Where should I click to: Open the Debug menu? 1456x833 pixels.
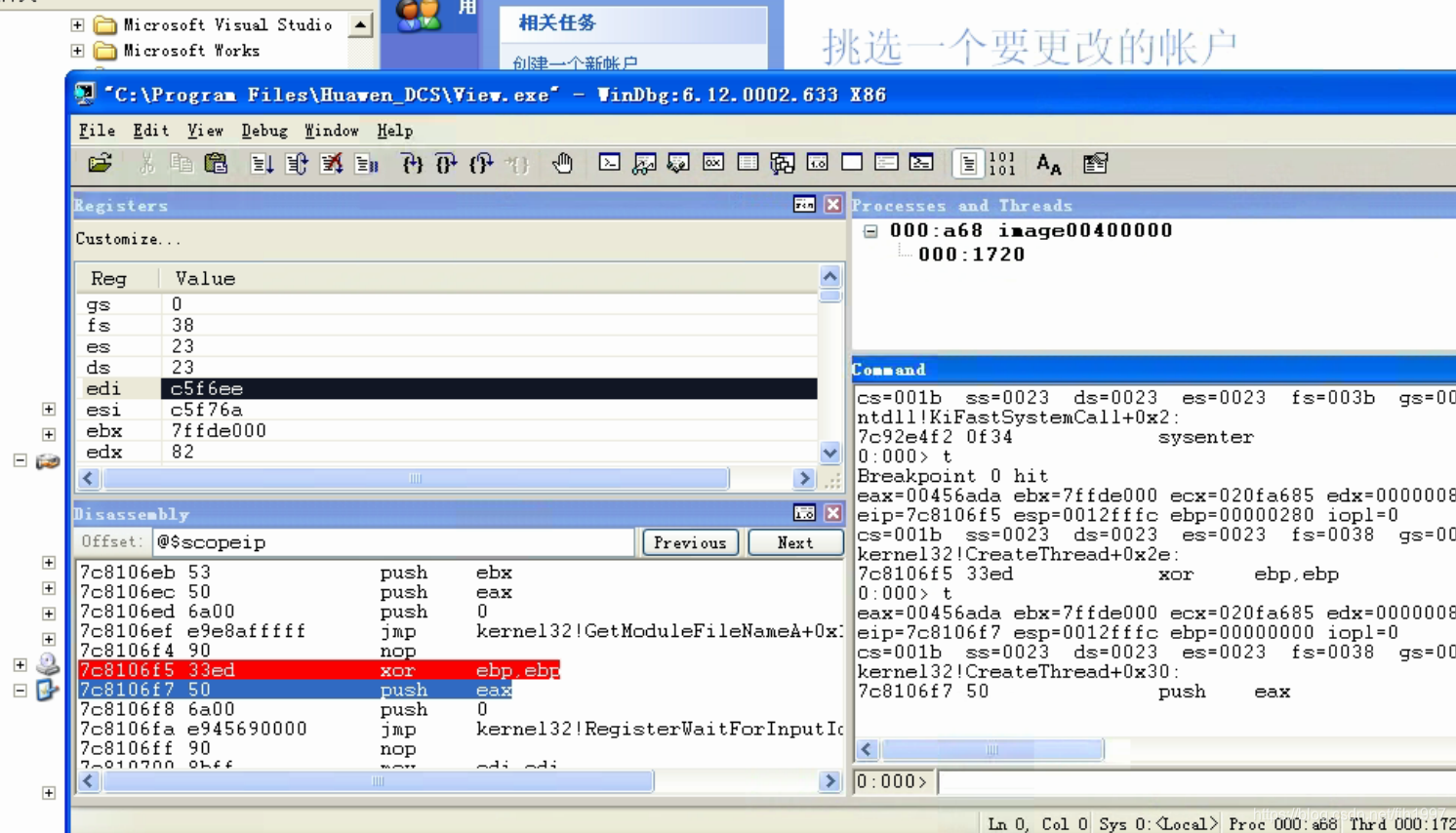264,131
